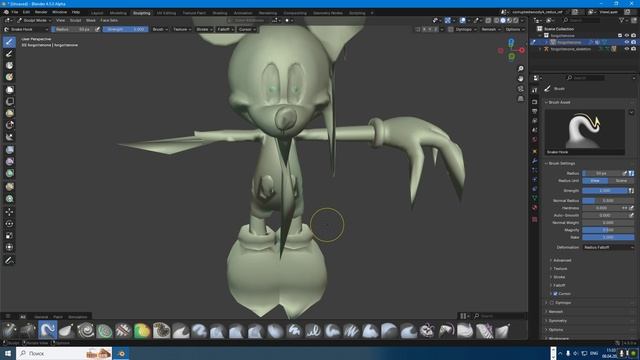Enable the Dyntopo checkbox in properties panel
Screen dimensions: 640x360
pyautogui.click(x=552, y=303)
